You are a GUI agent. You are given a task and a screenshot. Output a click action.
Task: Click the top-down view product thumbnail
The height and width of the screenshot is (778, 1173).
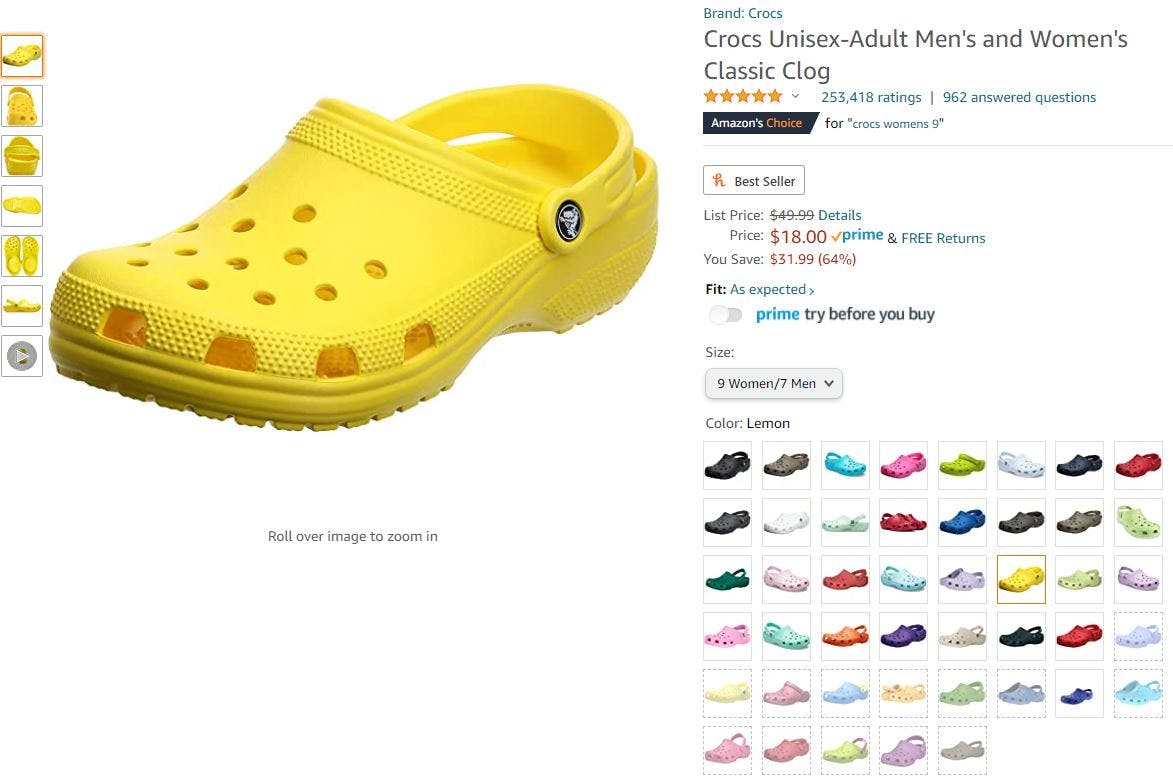click(22, 256)
